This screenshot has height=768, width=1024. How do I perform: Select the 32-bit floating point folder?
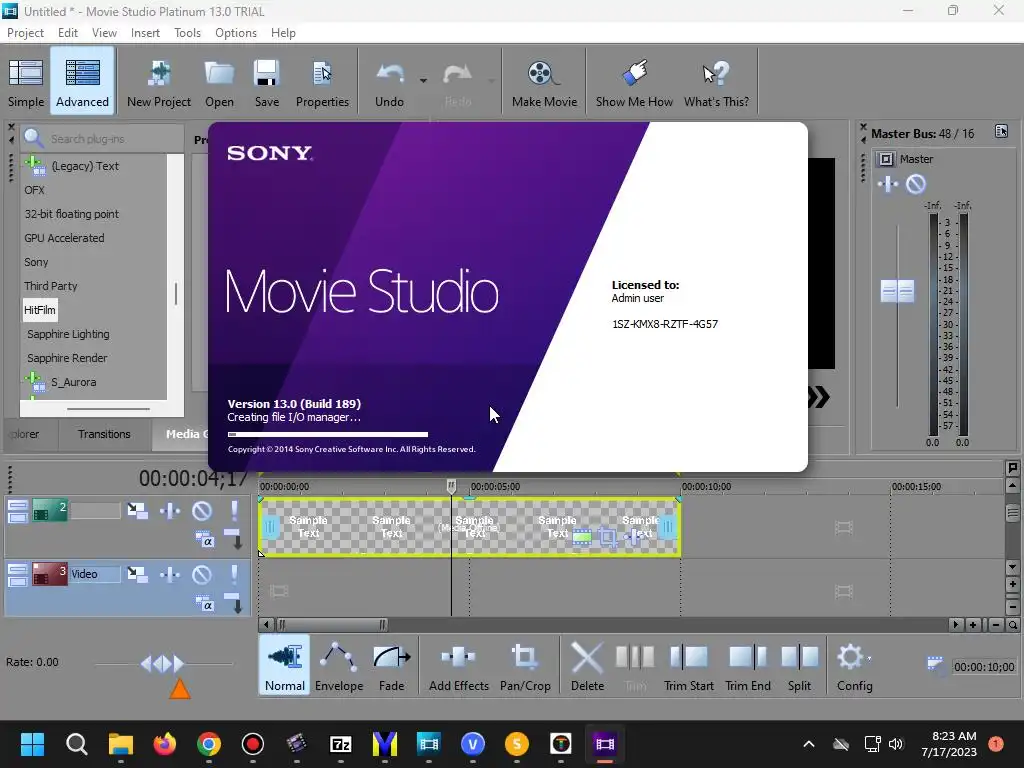point(72,214)
